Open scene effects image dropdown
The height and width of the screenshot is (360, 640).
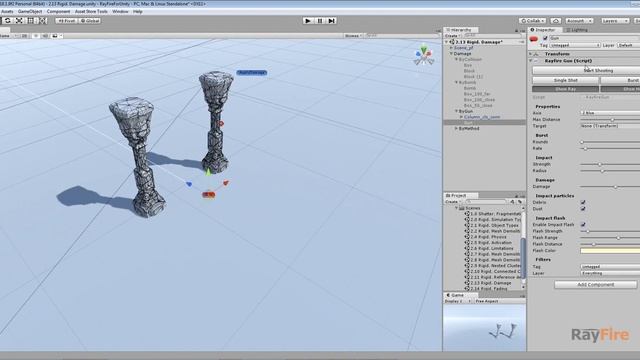[57, 36]
